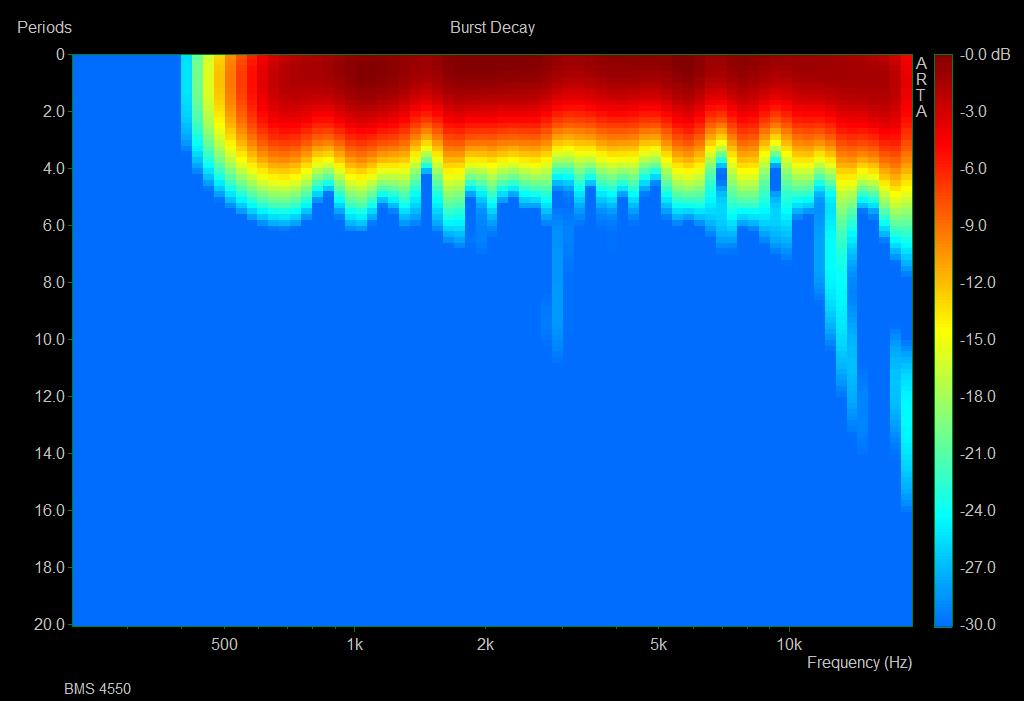Screen dimensions: 1024x701
Task: Click the -15.0 color scale label
Action: (x=977, y=340)
